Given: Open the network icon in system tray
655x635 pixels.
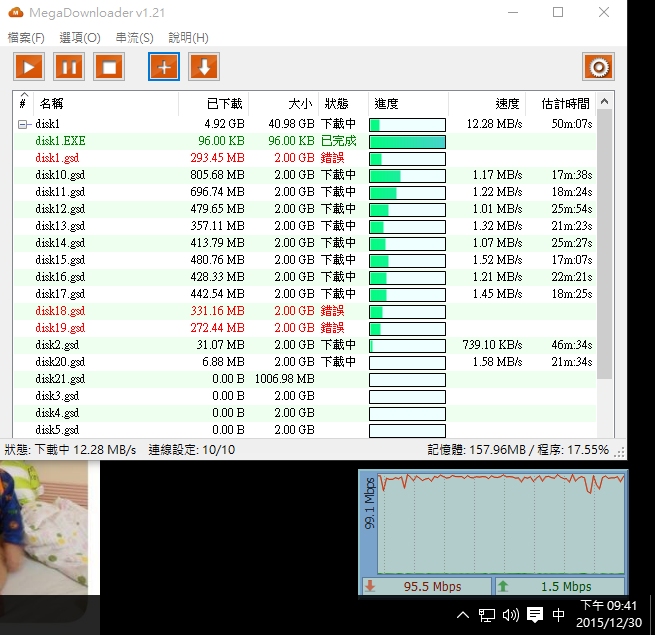Looking at the screenshot, I should pyautogui.click(x=487, y=615).
